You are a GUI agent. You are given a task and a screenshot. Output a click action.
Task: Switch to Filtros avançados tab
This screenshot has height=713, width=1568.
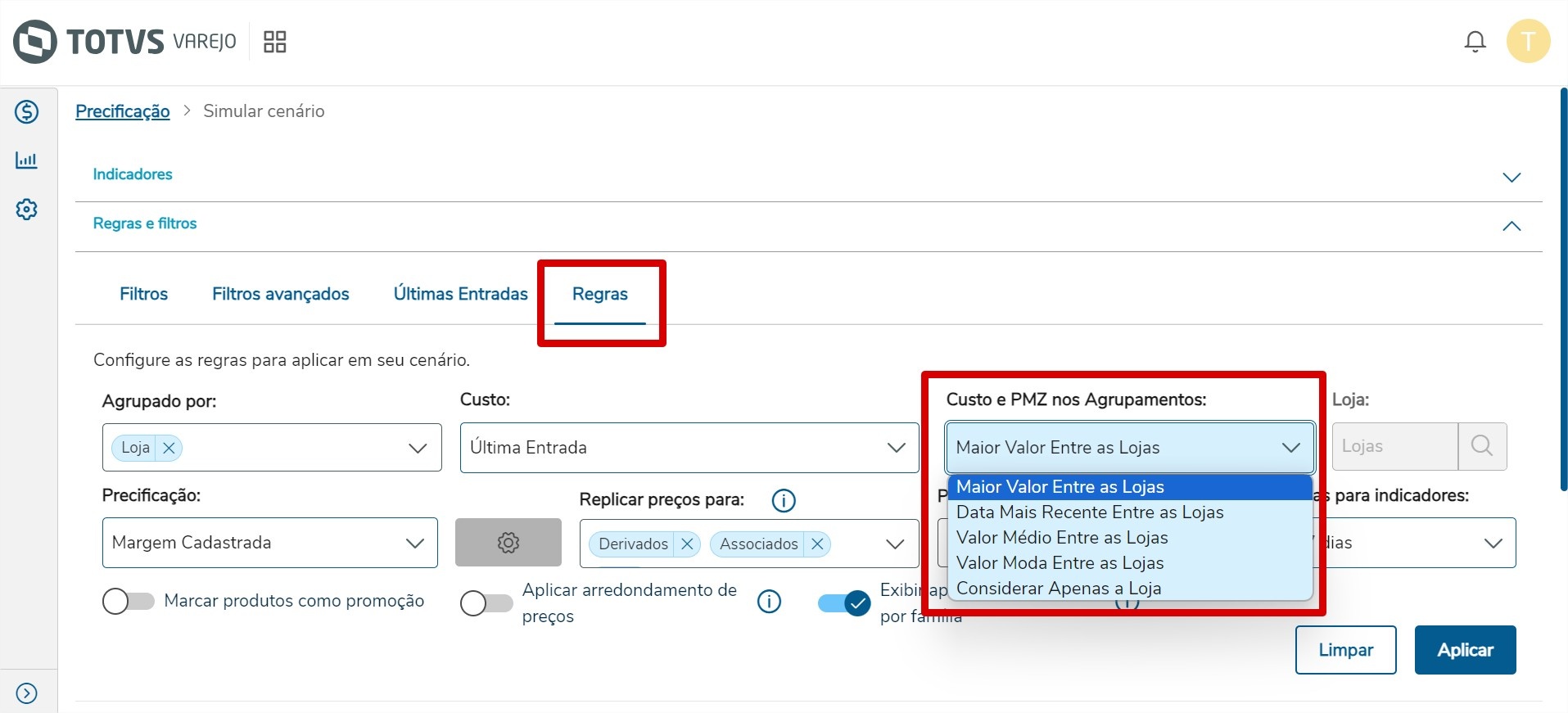[x=280, y=294]
